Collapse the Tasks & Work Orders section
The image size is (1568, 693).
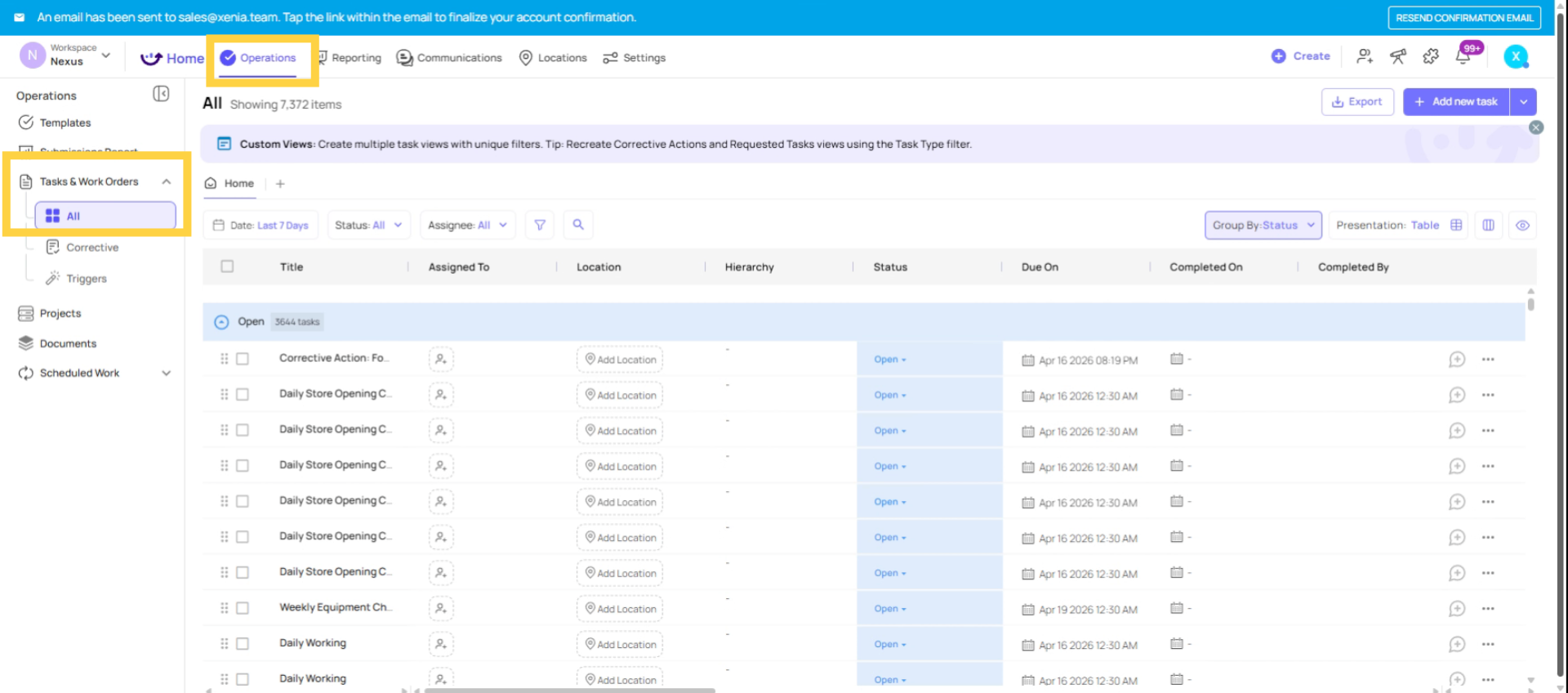[167, 182]
